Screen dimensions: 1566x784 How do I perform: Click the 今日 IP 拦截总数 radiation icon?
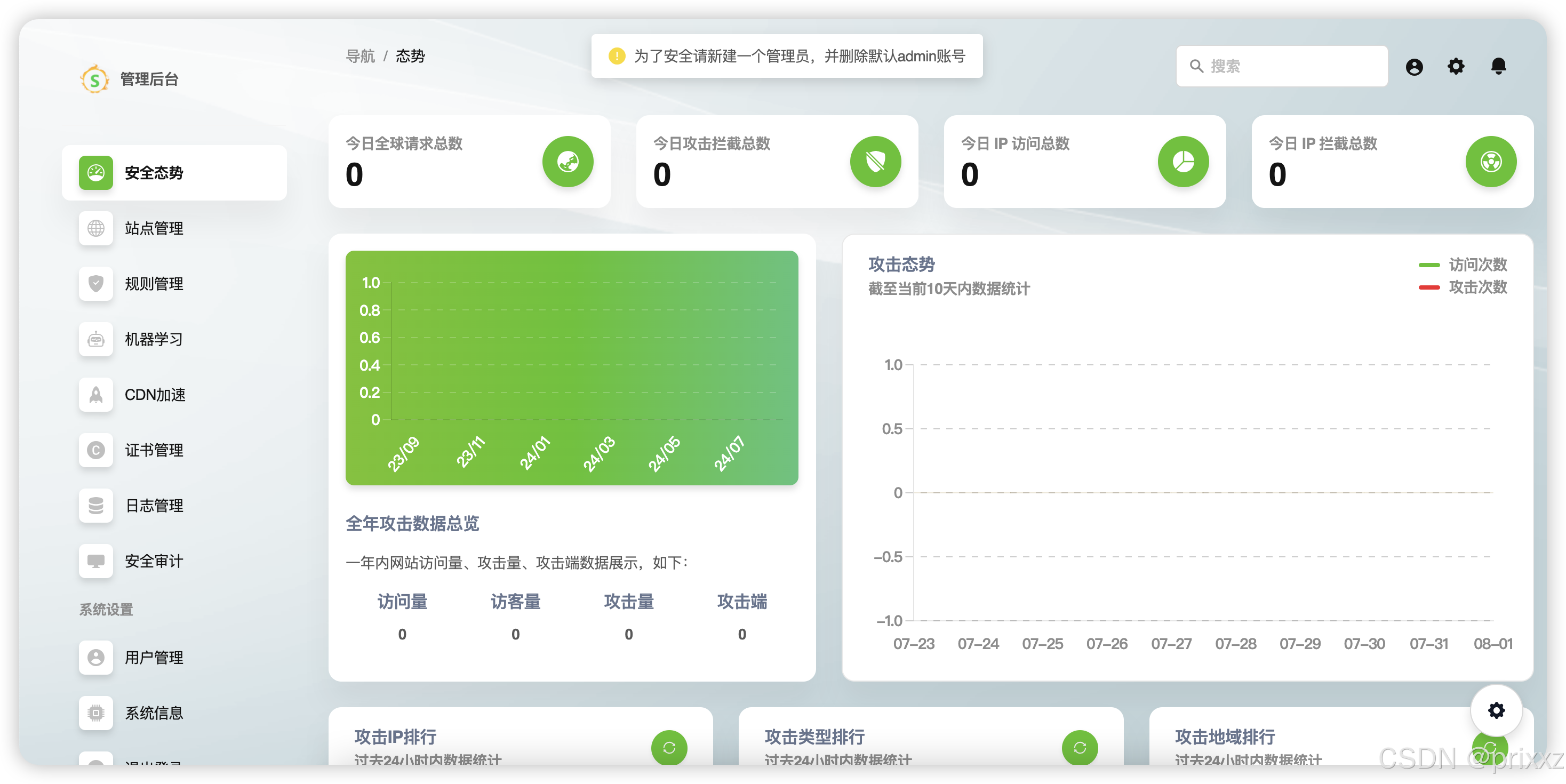1491,162
